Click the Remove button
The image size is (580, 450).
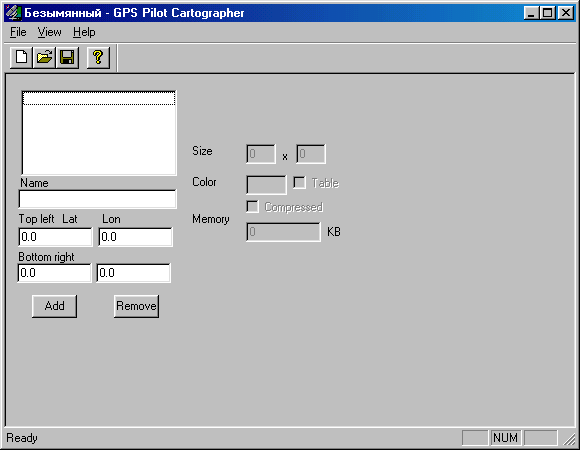136,306
